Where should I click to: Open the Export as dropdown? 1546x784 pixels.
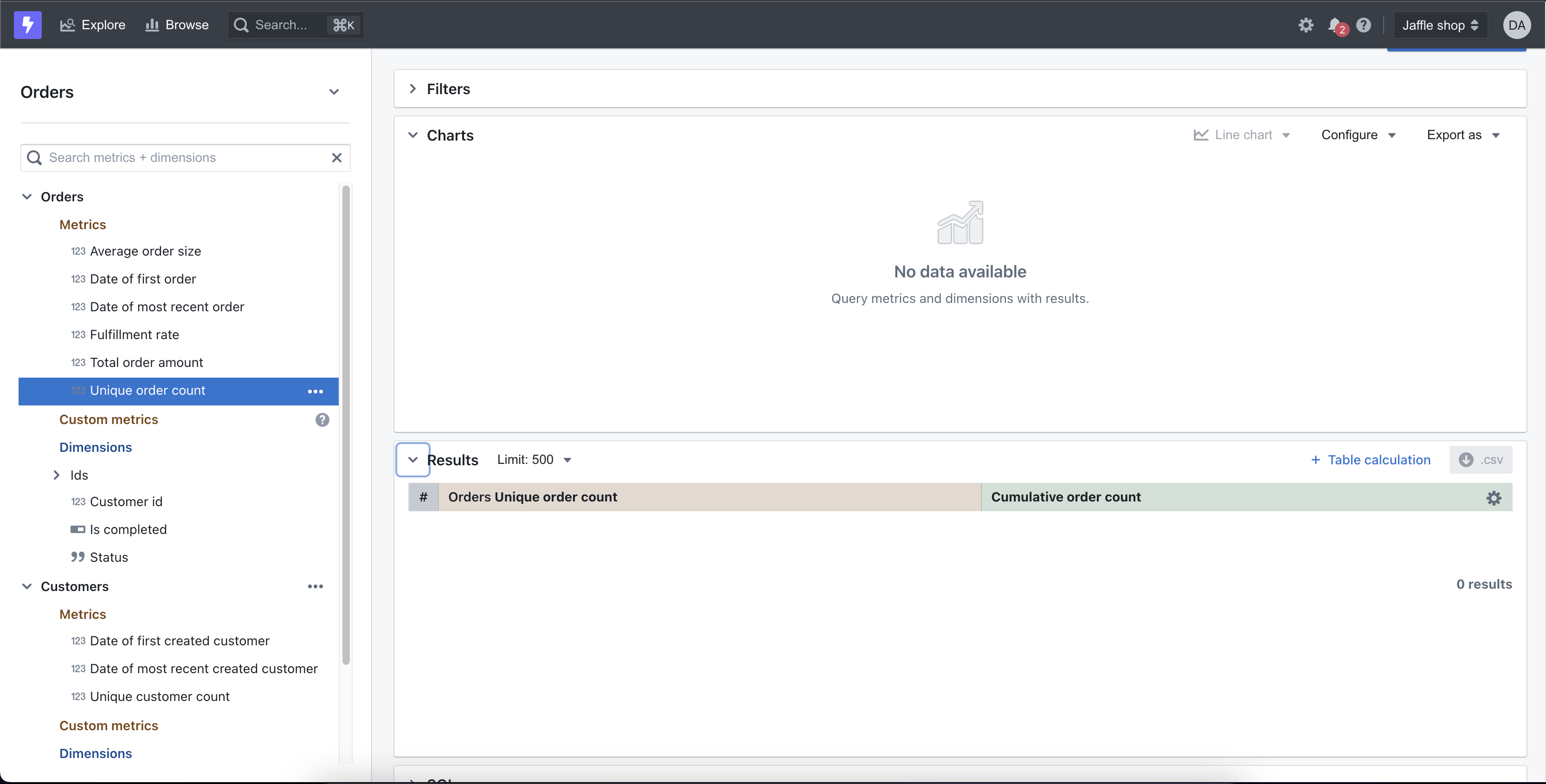[1463, 135]
